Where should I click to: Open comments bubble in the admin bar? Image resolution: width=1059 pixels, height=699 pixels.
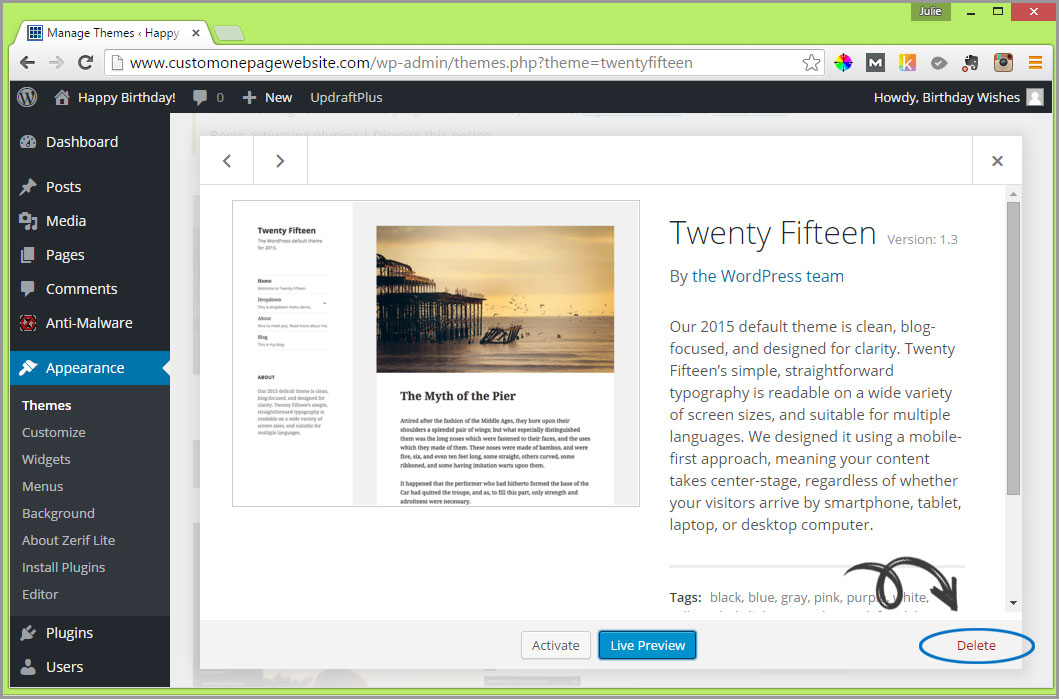[200, 97]
